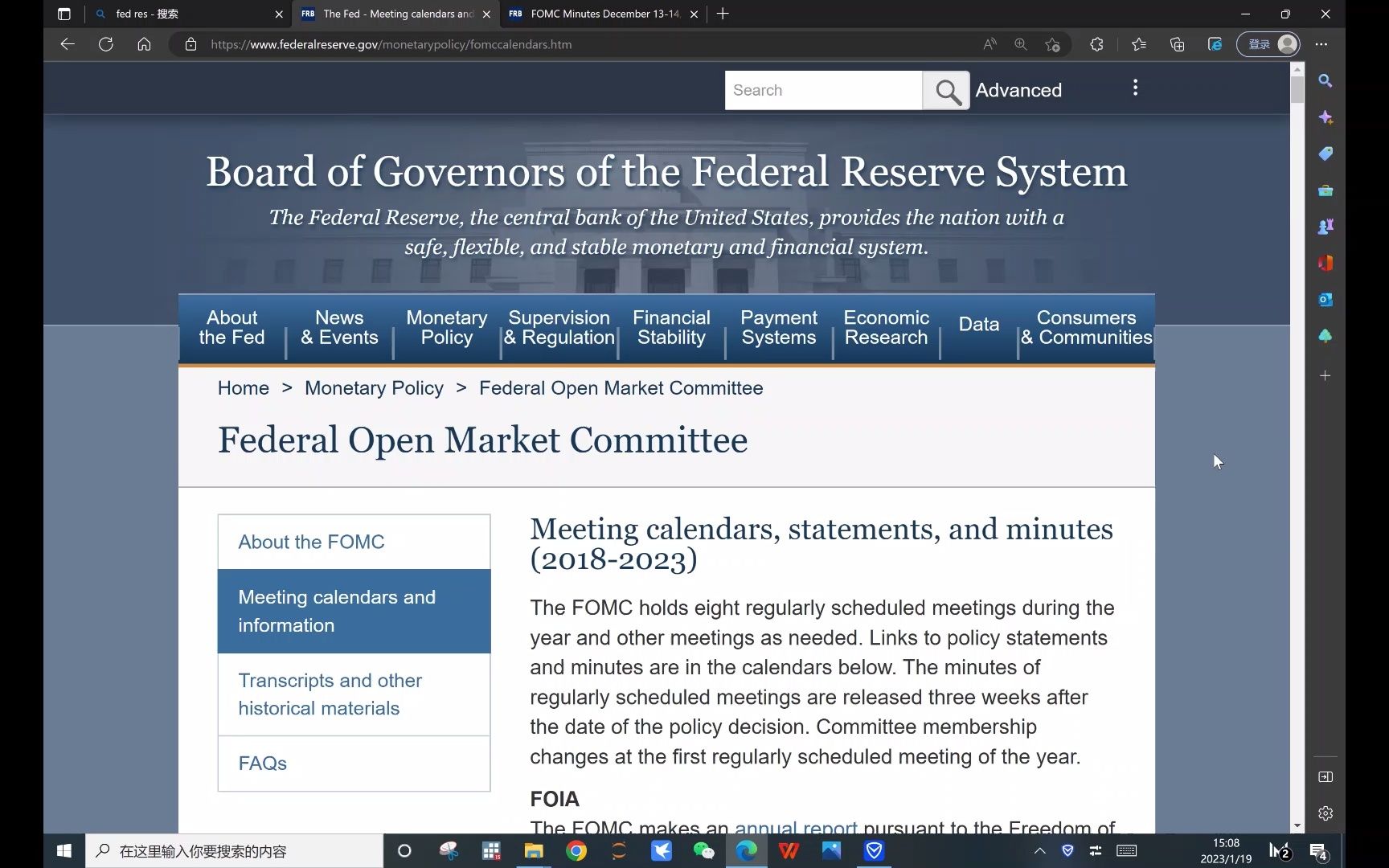Open File Explorer from taskbar
The image size is (1389, 868).
point(534,850)
